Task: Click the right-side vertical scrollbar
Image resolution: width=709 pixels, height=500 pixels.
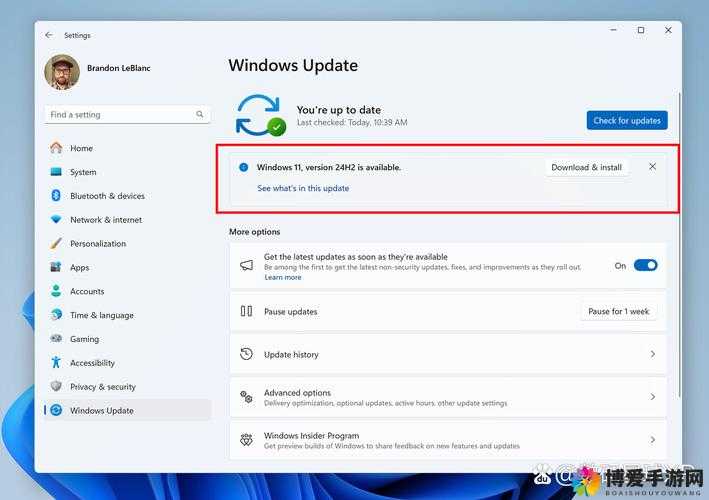Action: [679, 245]
